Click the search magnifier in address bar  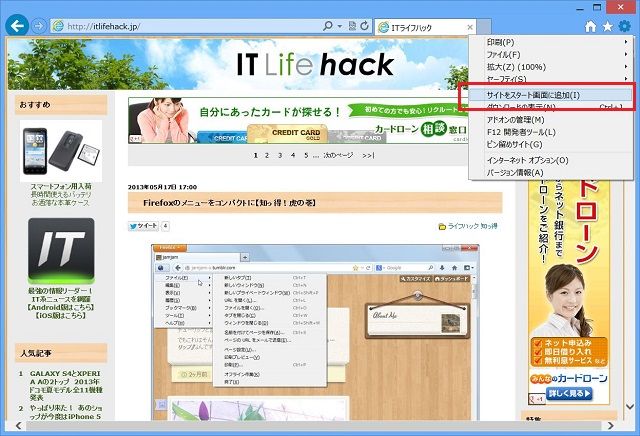(328, 26)
